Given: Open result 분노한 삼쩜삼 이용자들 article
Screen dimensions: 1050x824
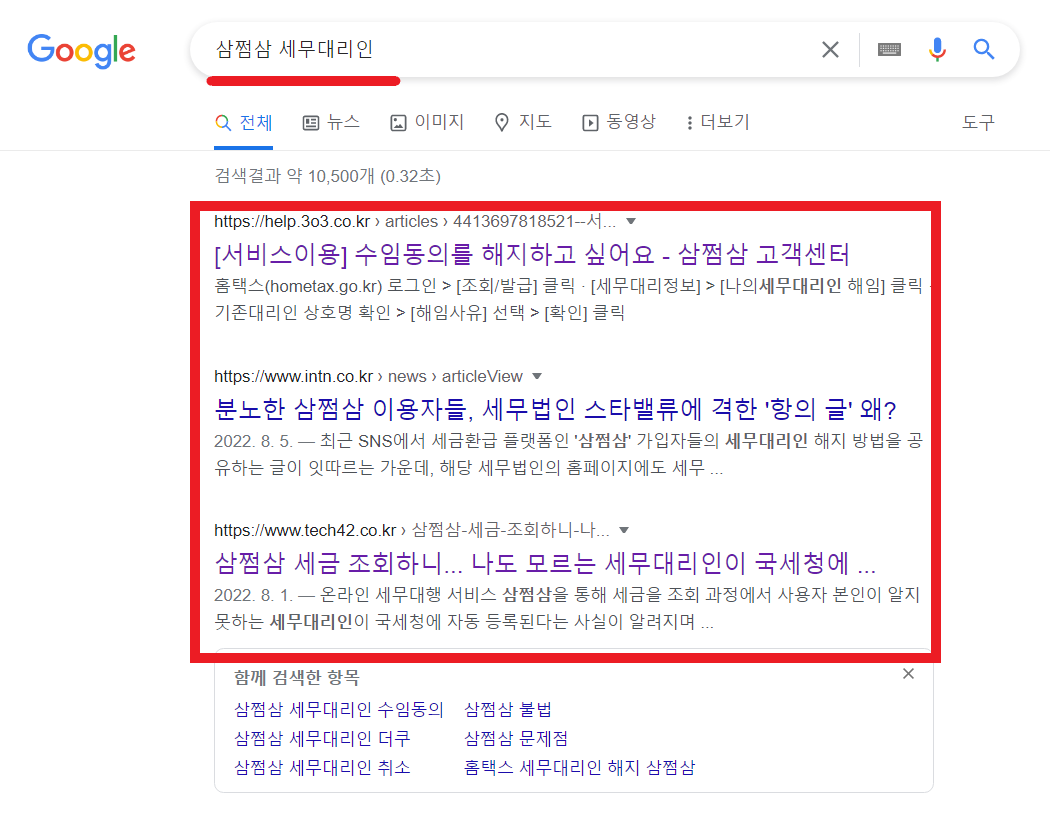Looking at the screenshot, I should coord(555,409).
